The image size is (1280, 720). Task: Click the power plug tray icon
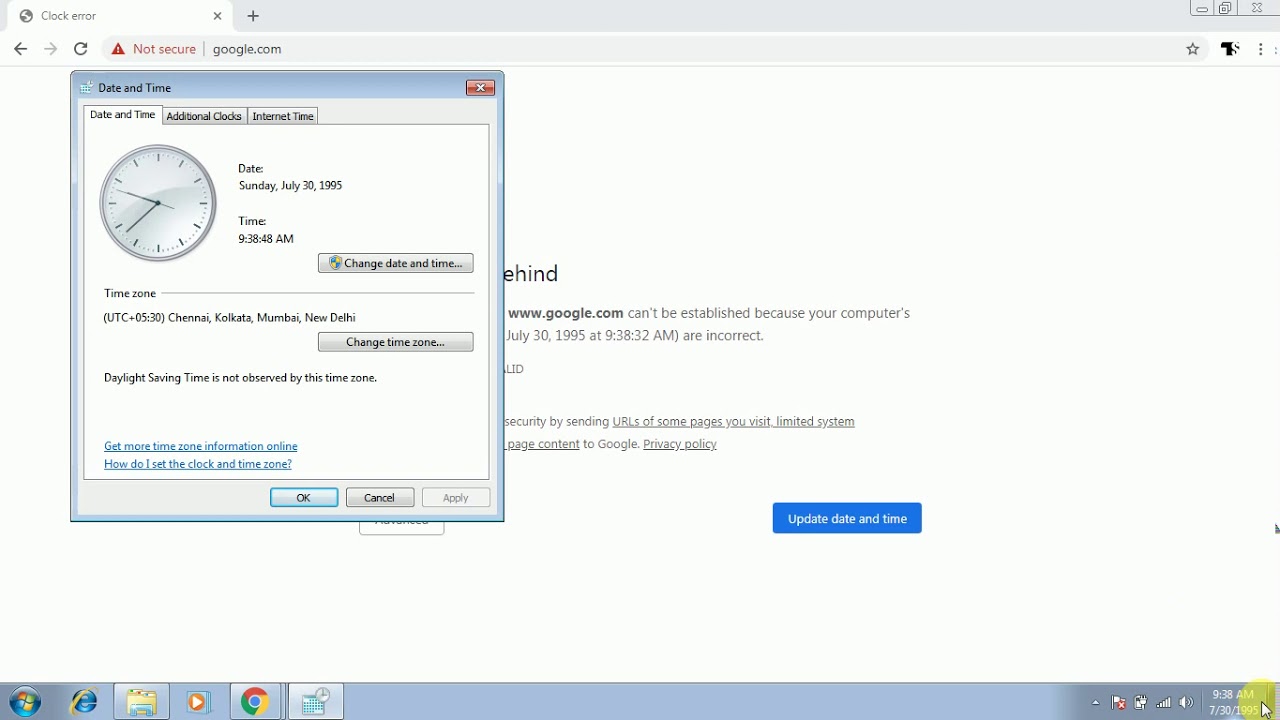tap(1141, 703)
